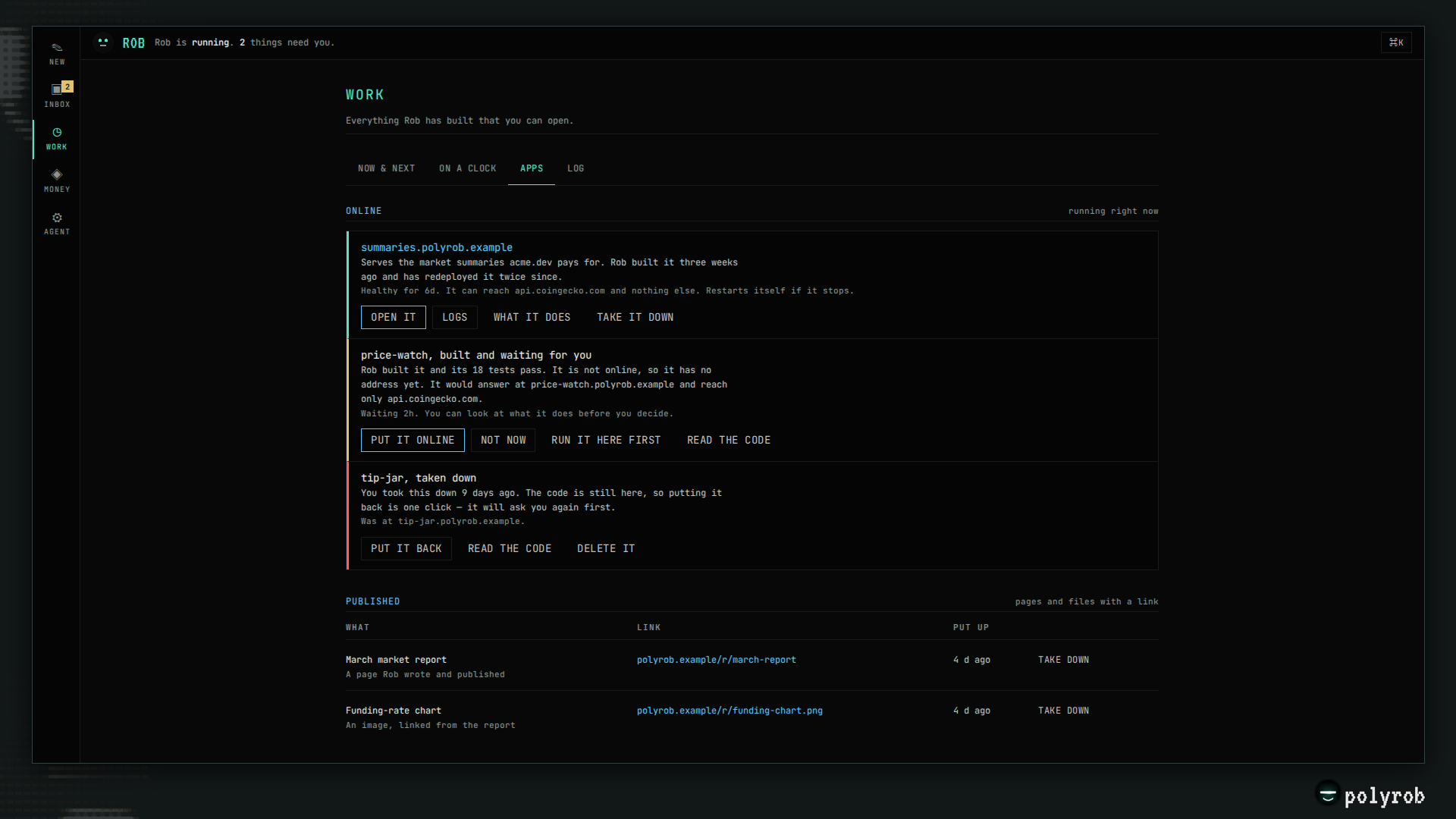The height and width of the screenshot is (819, 1456).
Task: Select the Apps tab
Action: click(x=531, y=168)
